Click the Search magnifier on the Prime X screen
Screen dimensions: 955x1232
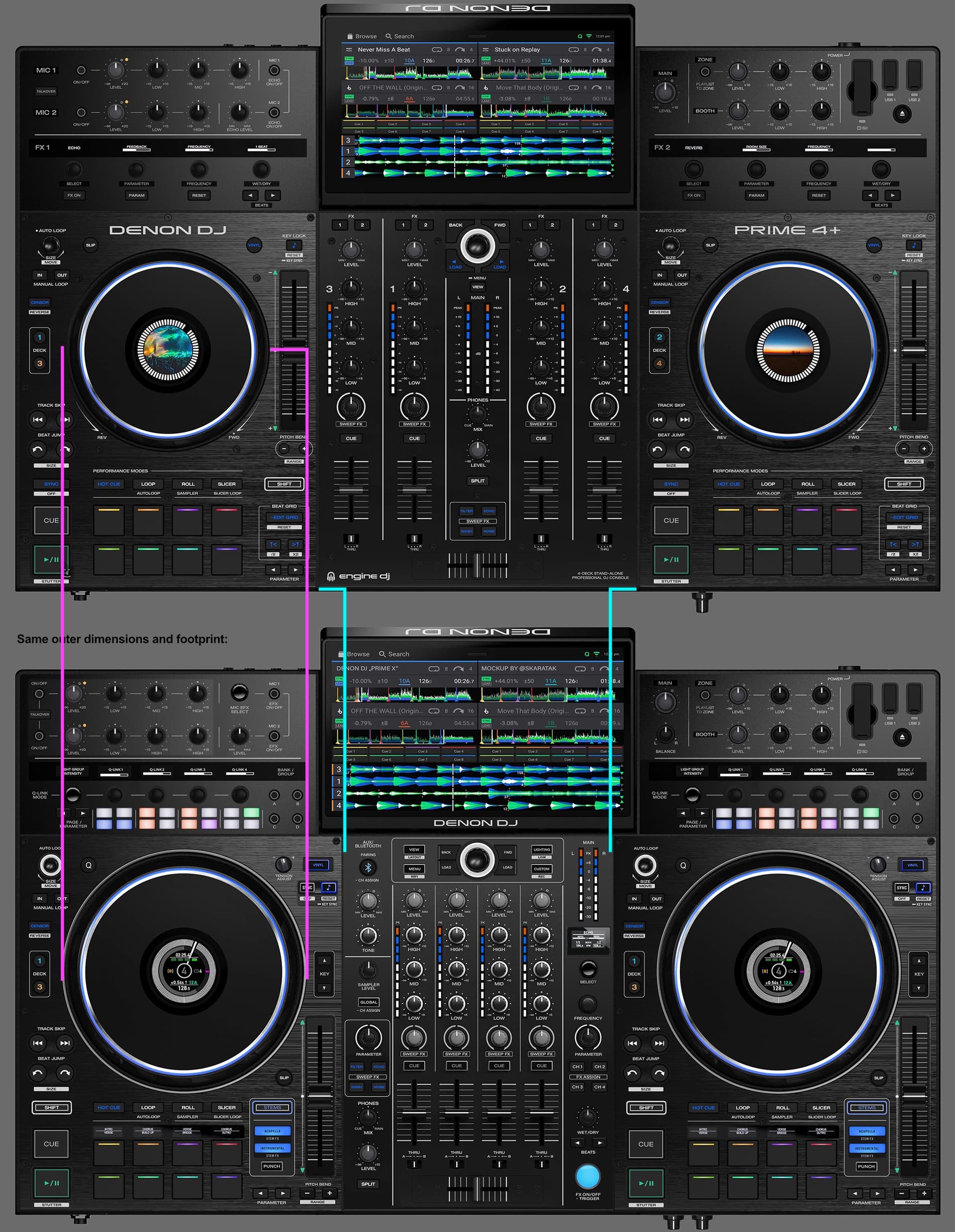click(382, 654)
